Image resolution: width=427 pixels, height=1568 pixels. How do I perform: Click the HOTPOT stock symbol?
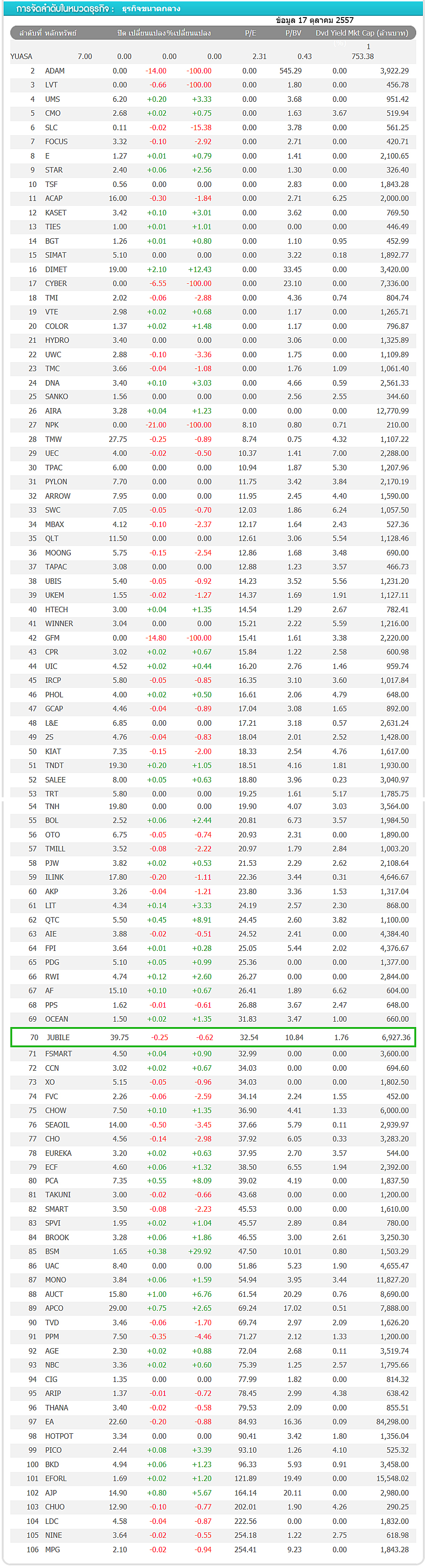[59, 1436]
